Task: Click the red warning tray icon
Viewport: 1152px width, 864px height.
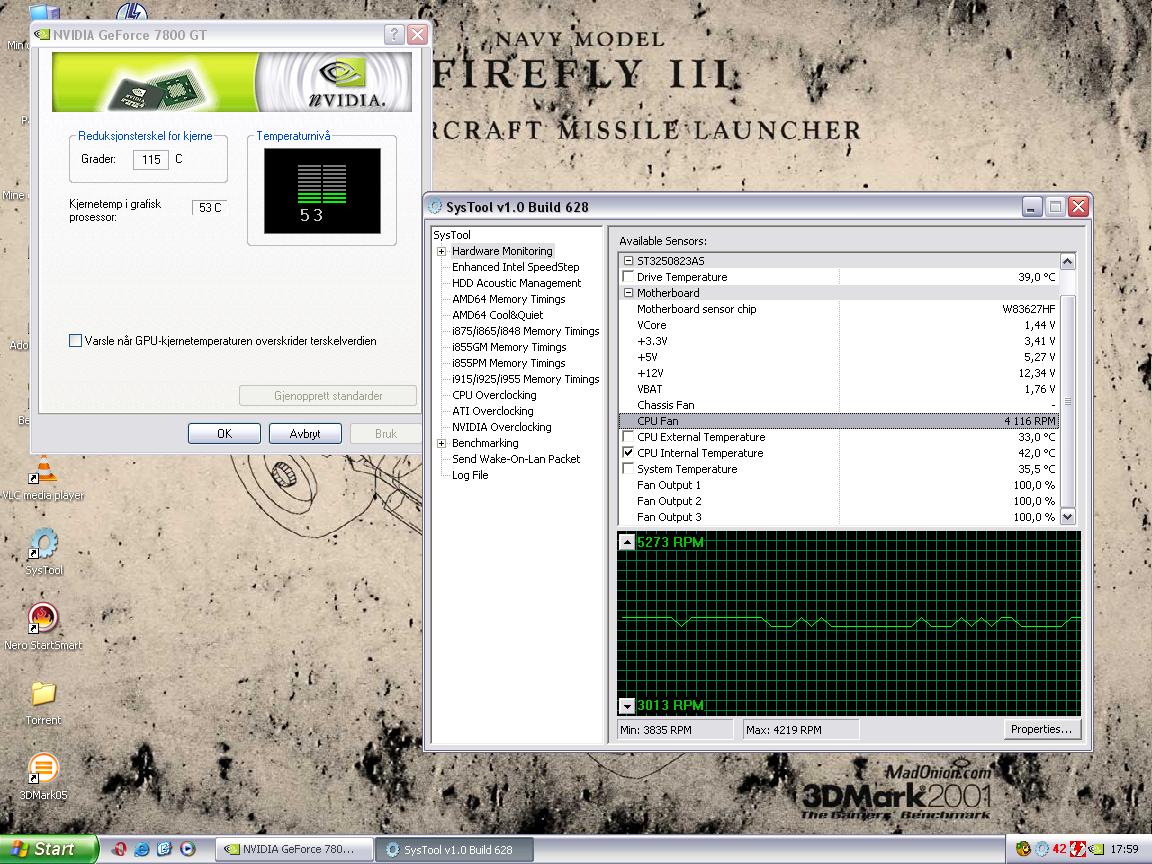Action: (x=1078, y=849)
